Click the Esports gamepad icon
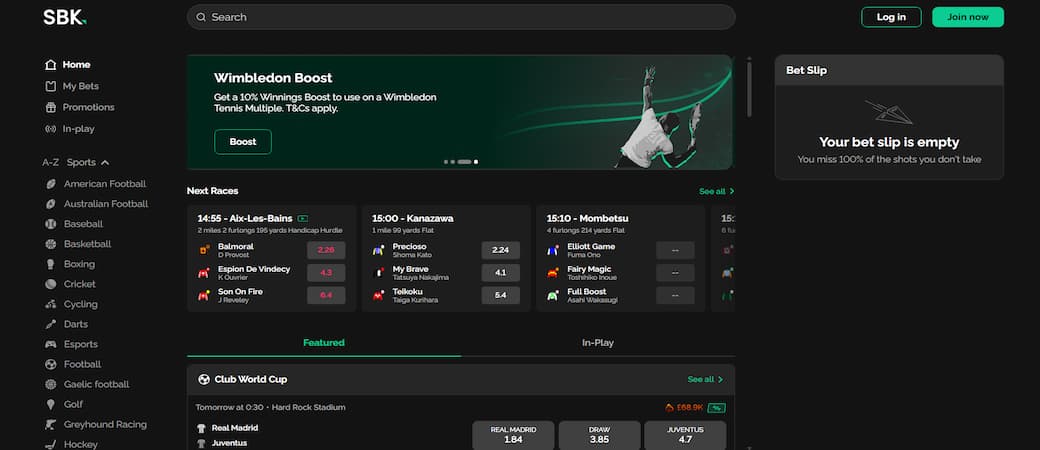This screenshot has height=450, width=1040. coord(51,344)
